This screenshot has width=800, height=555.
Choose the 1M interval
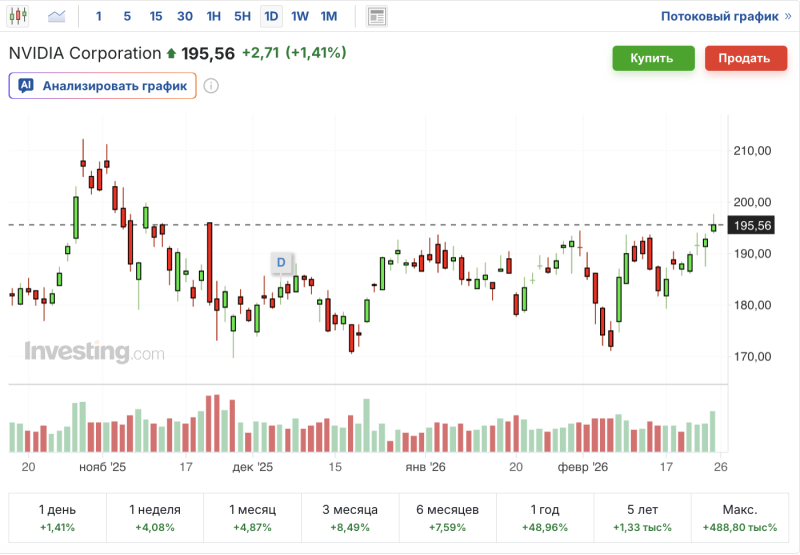coord(329,16)
